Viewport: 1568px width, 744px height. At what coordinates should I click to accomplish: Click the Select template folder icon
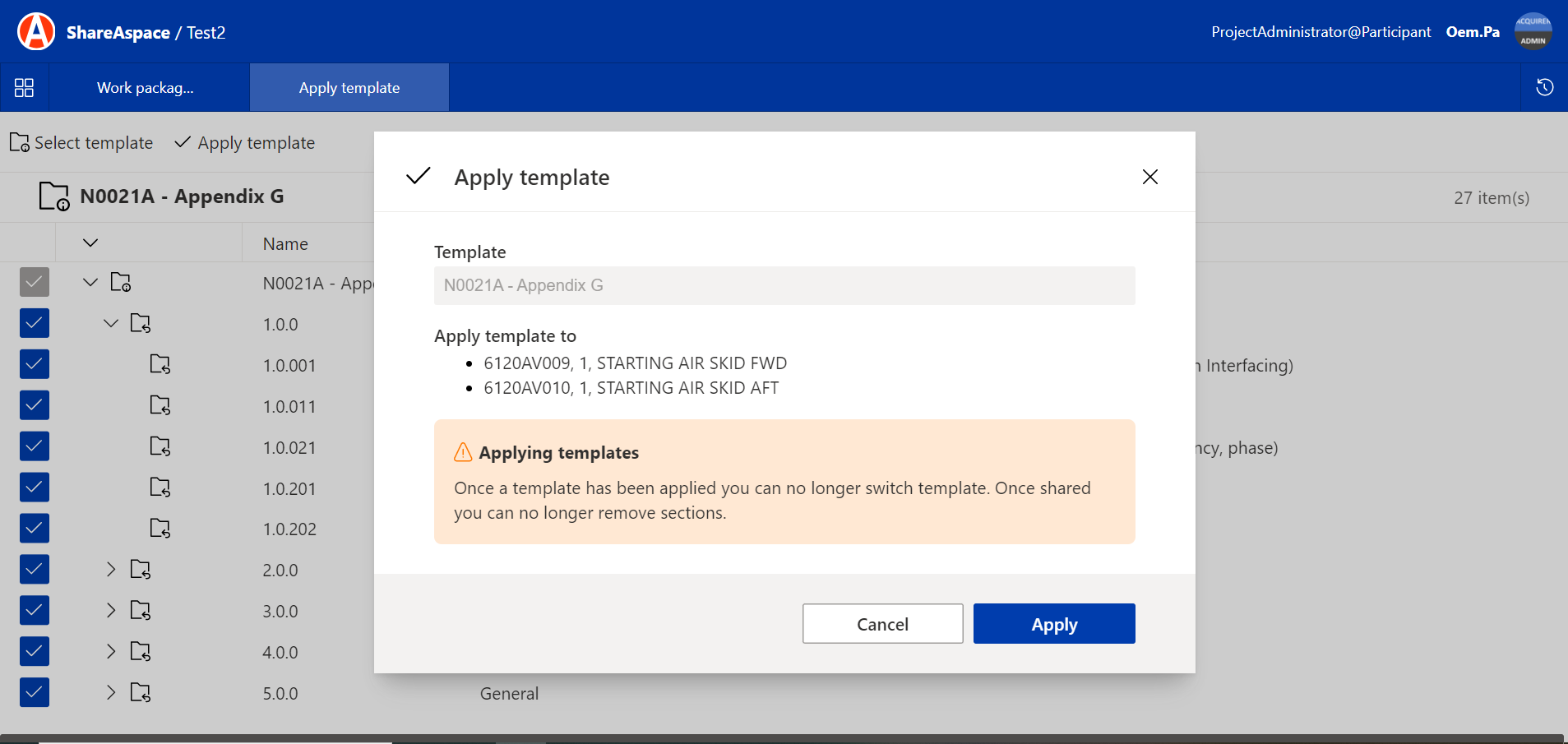click(x=20, y=143)
